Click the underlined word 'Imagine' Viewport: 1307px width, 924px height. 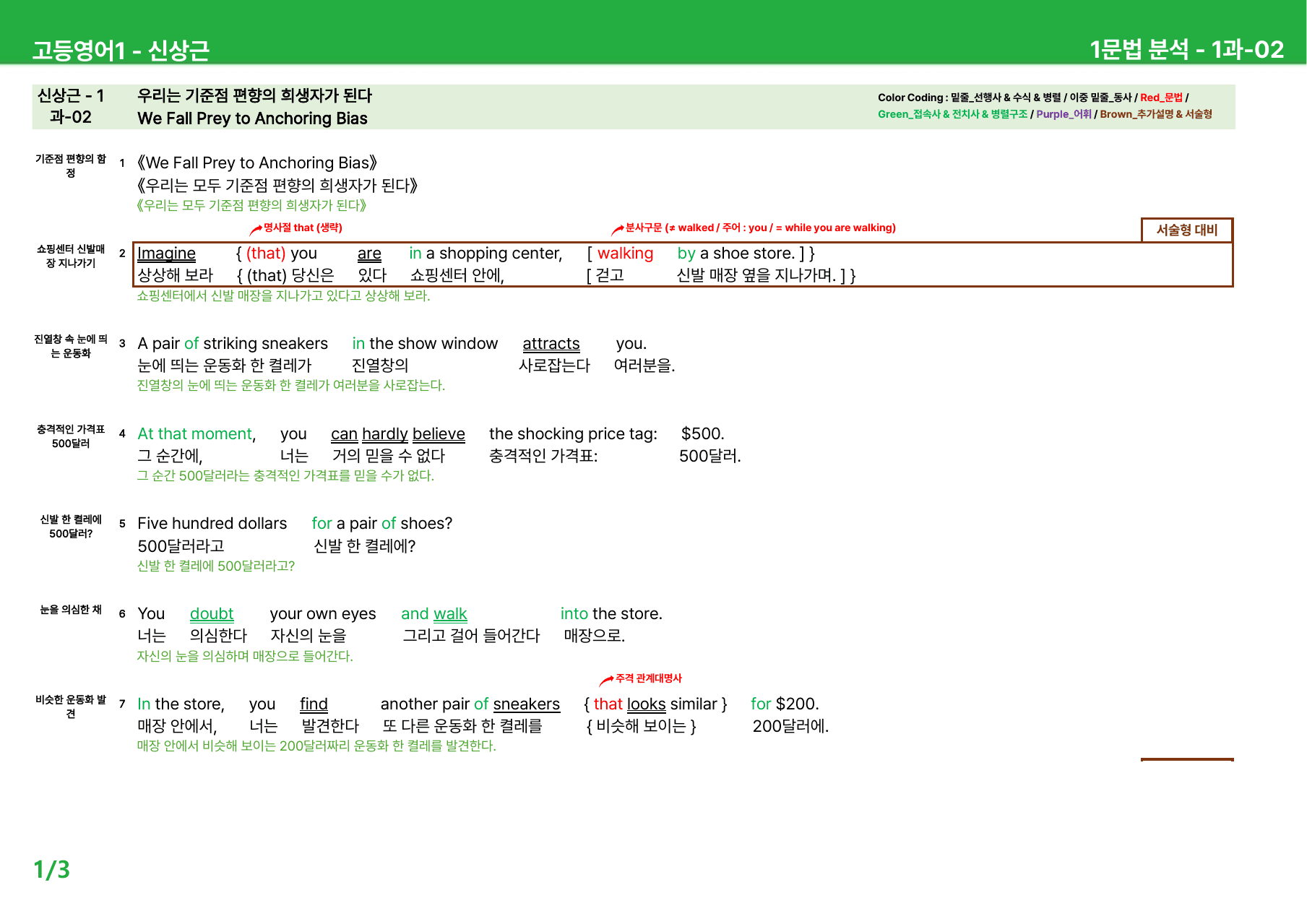click(166, 254)
